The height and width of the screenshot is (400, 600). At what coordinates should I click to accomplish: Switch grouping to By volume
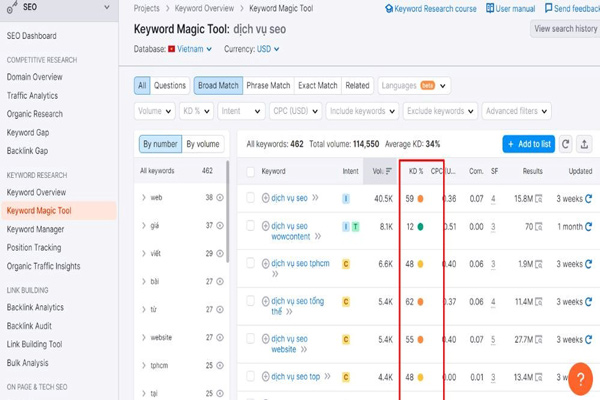[203, 144]
